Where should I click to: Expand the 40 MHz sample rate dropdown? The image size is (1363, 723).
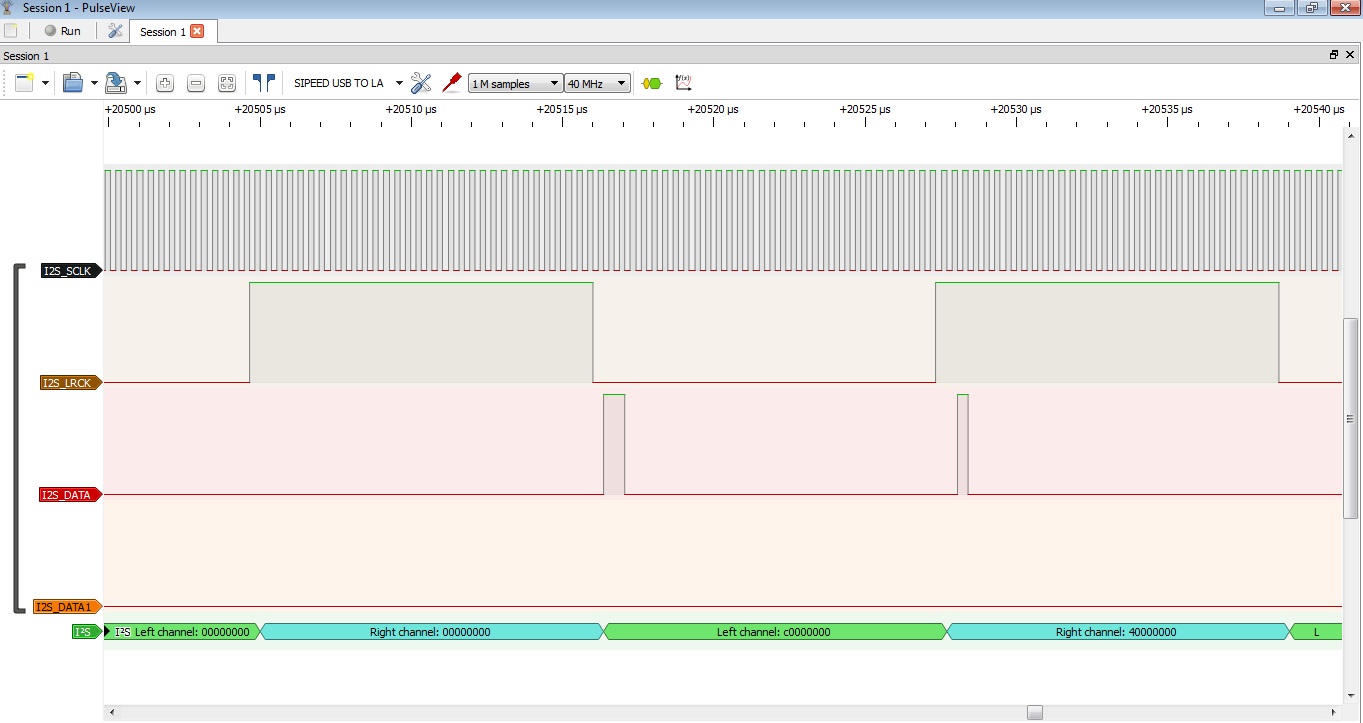click(x=597, y=84)
